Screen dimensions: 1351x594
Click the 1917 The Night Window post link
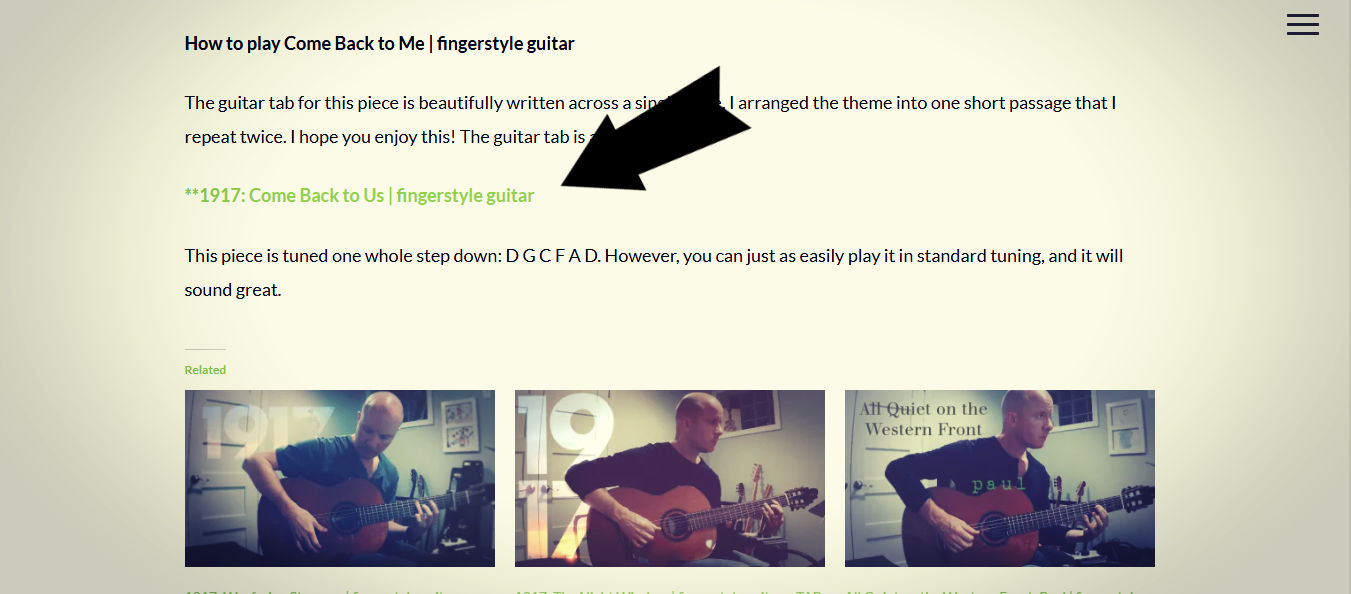click(x=670, y=591)
